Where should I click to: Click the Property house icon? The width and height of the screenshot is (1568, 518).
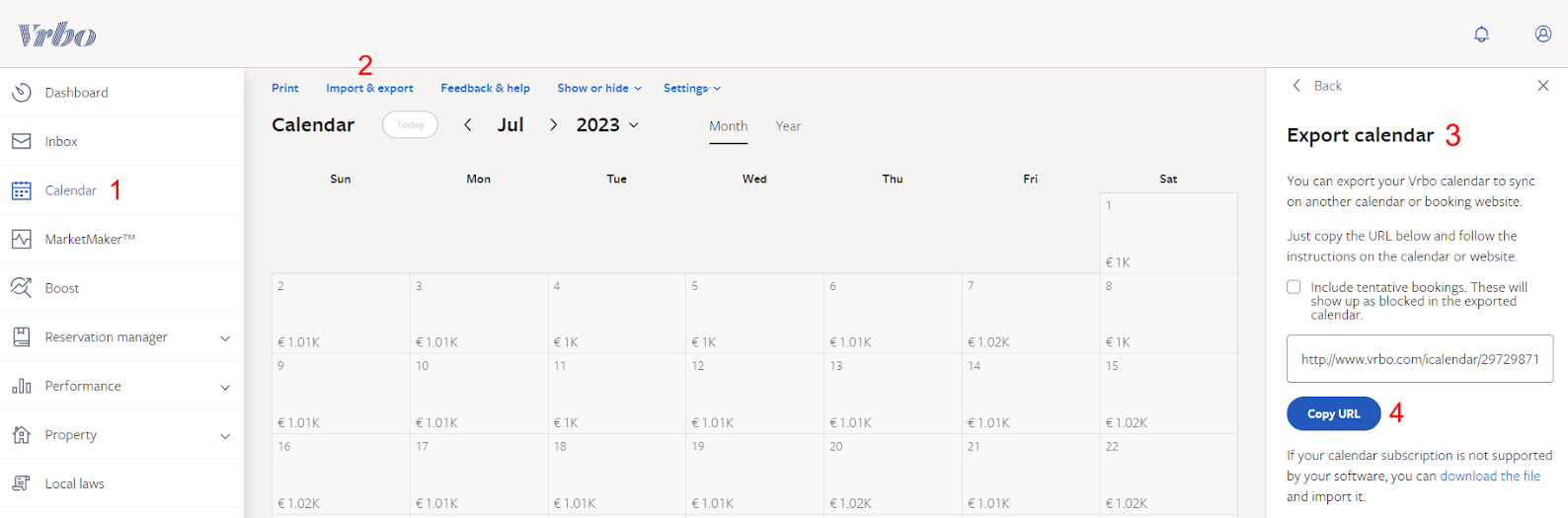point(22,434)
